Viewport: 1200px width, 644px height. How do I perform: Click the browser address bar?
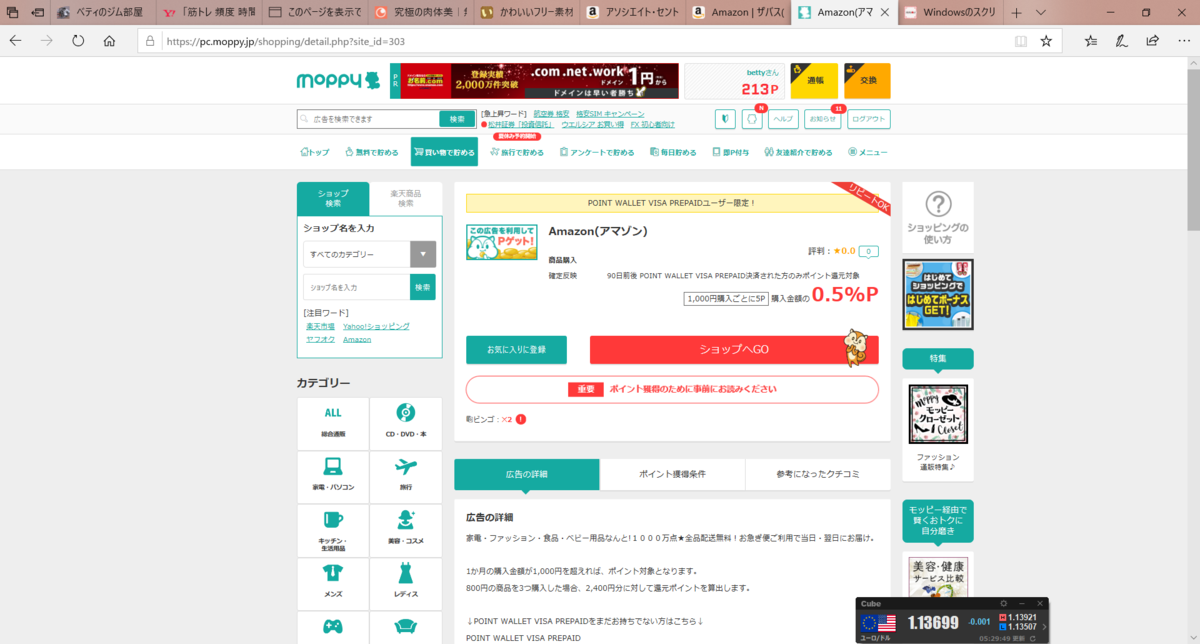click(x=580, y=42)
